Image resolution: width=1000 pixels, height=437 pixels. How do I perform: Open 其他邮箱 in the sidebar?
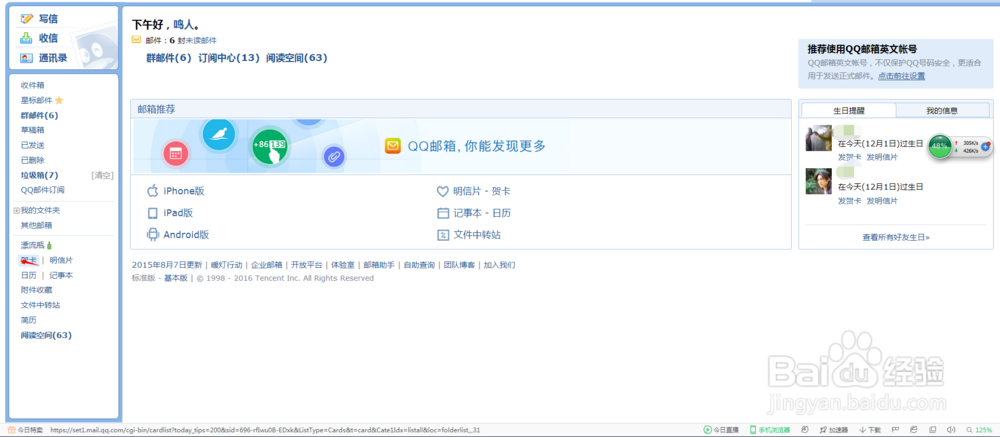(x=36, y=225)
